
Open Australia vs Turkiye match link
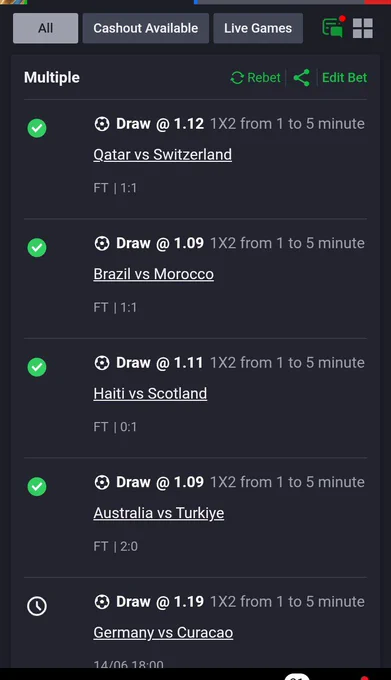click(x=159, y=513)
